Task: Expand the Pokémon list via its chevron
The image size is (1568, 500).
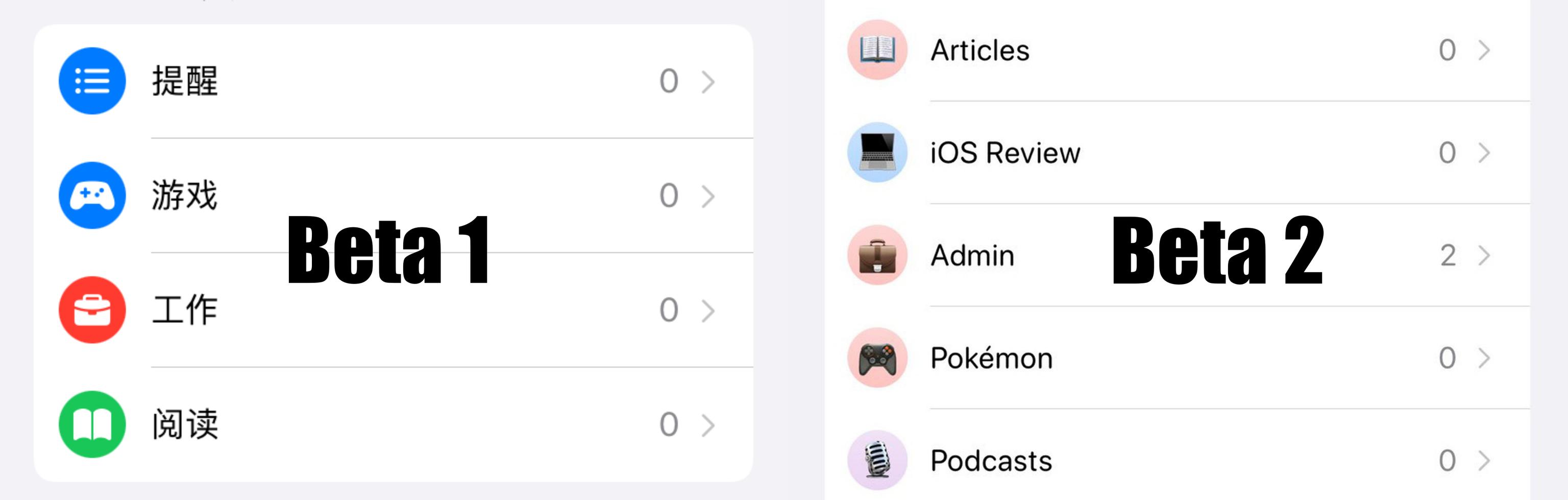Action: [1483, 358]
